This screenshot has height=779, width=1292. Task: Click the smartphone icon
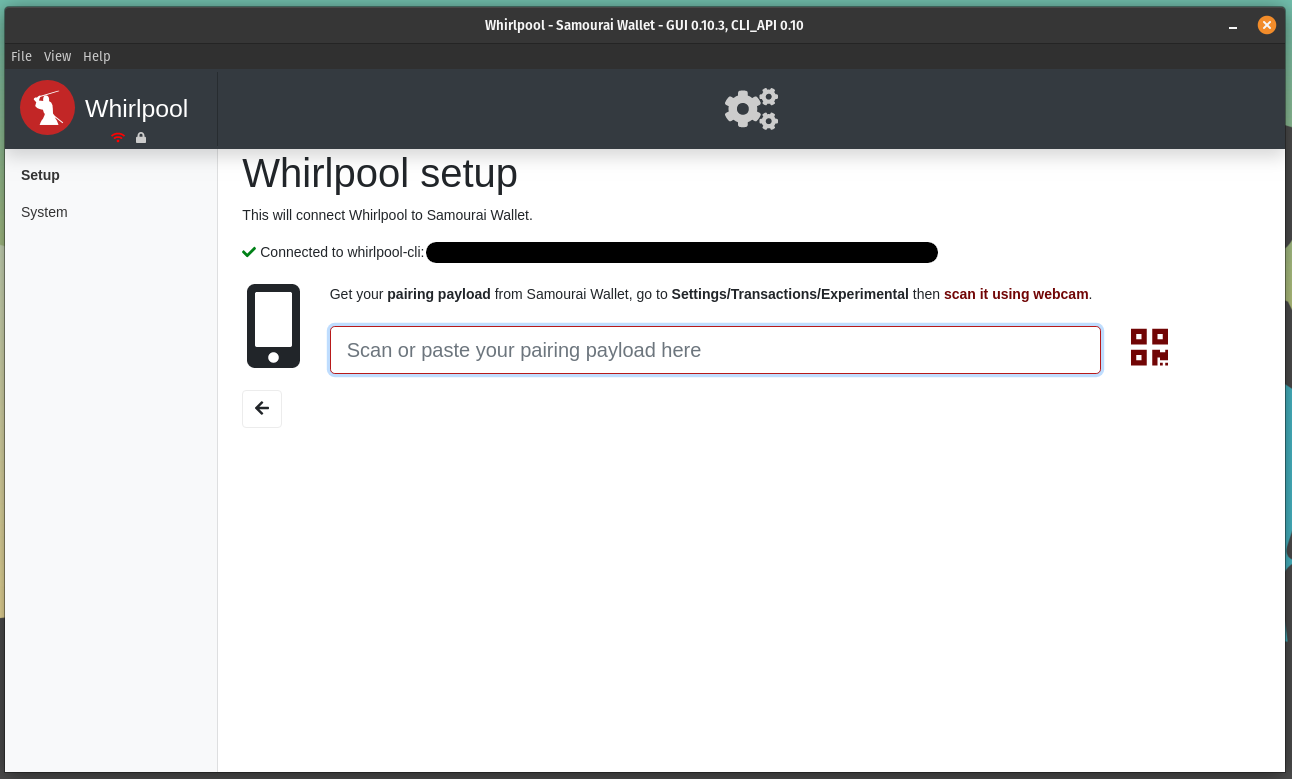tap(273, 326)
